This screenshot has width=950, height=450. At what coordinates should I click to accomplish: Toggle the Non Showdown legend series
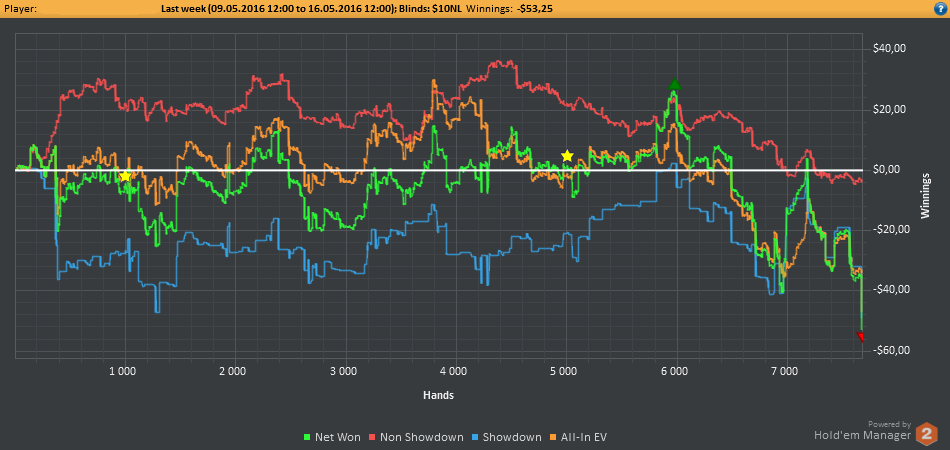click(x=415, y=437)
